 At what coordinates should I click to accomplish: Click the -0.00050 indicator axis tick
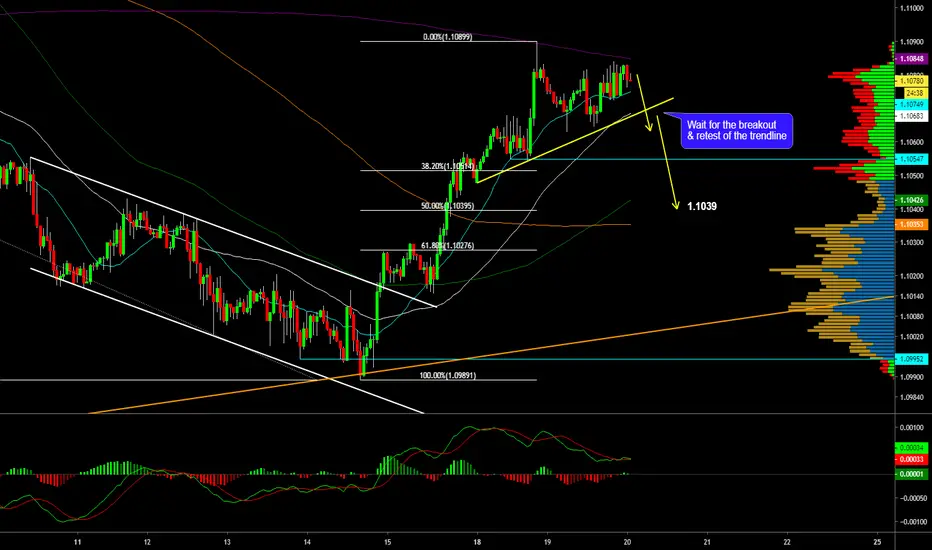(912, 498)
